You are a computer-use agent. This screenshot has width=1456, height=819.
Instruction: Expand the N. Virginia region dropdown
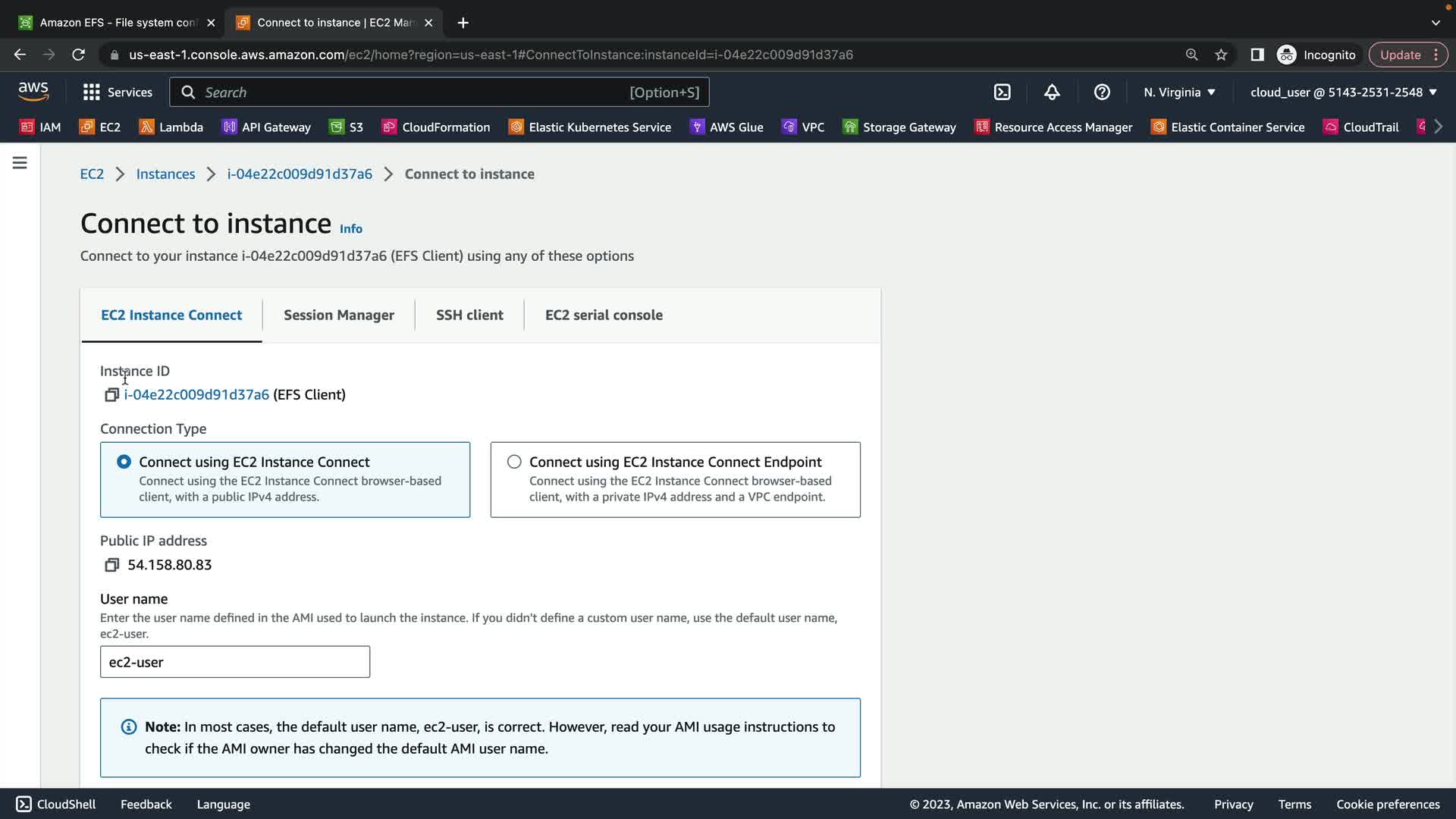point(1179,93)
